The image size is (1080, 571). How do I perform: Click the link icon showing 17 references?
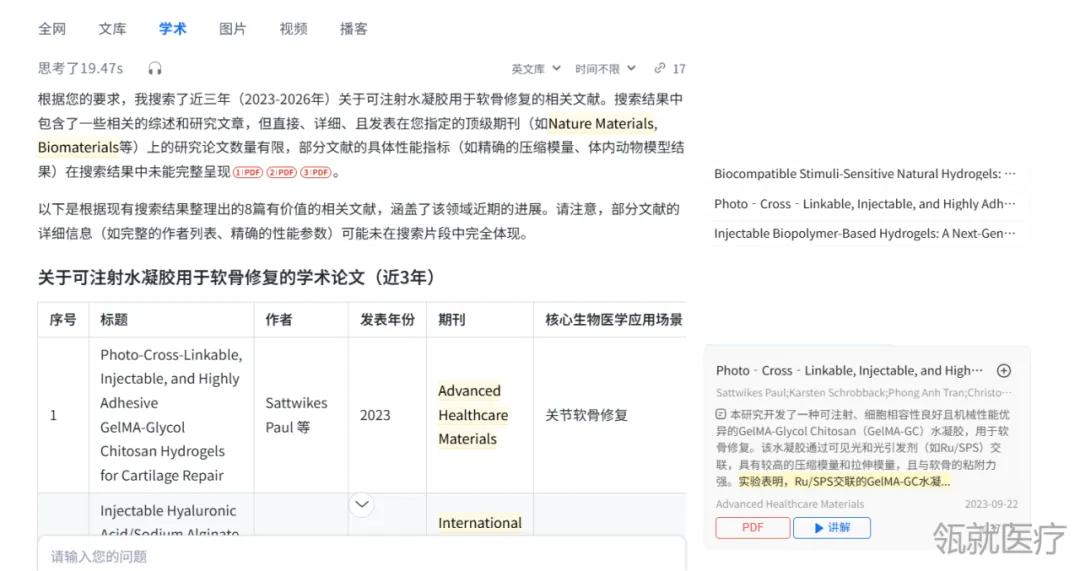[669, 69]
